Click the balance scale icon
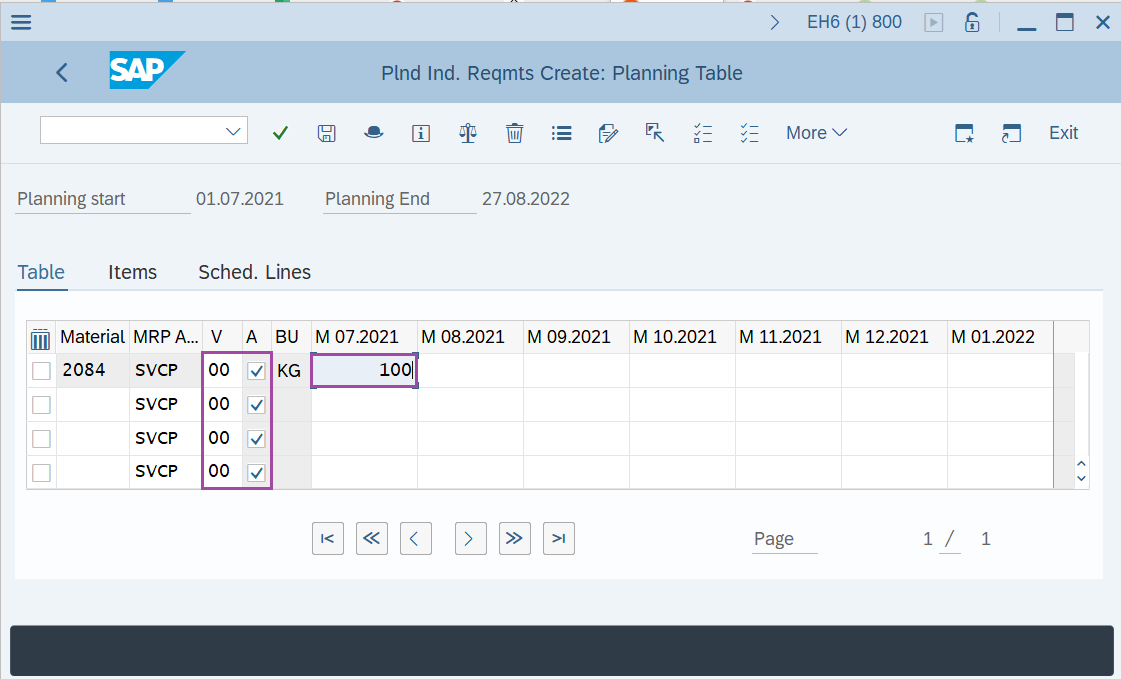Viewport: 1121px width, 679px height. coord(467,133)
